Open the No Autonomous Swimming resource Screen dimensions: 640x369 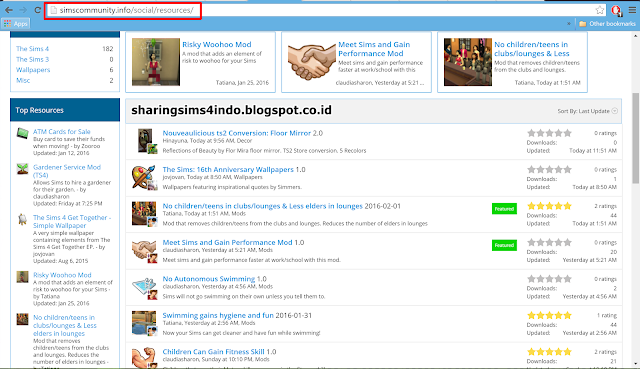pos(209,279)
